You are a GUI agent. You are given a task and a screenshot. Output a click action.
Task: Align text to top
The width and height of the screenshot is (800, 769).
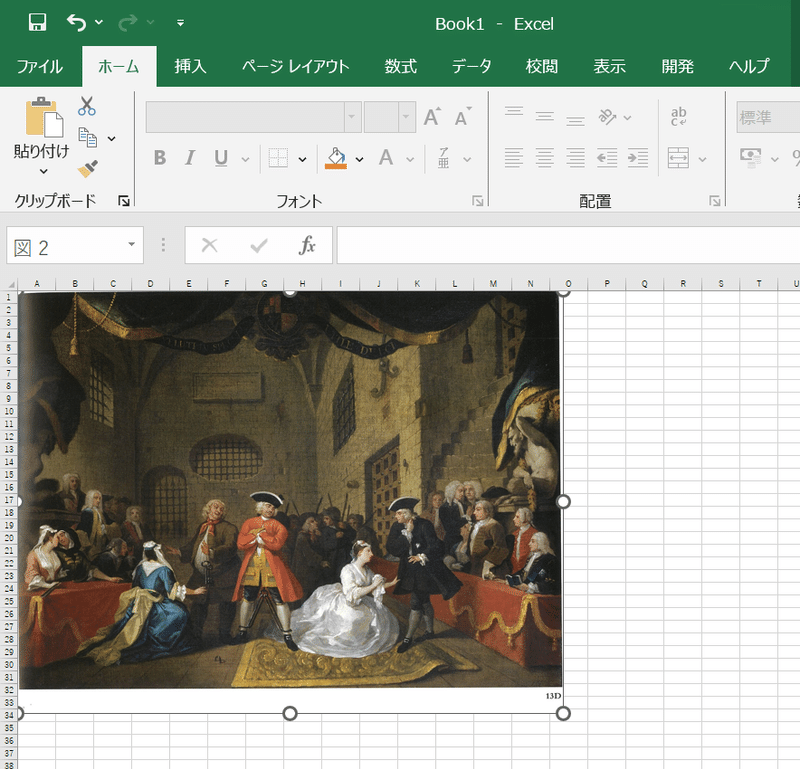click(514, 112)
